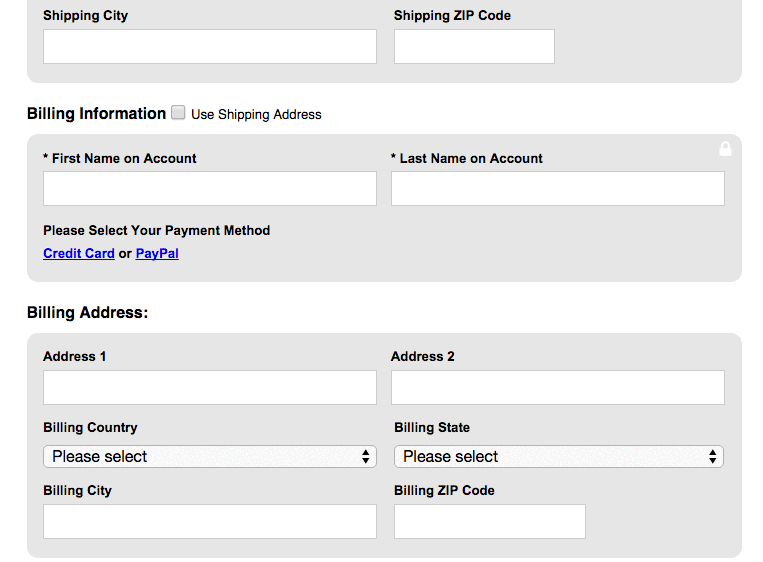Focus the Shipping City input field
Screen dimensions: 763x562
209,46
